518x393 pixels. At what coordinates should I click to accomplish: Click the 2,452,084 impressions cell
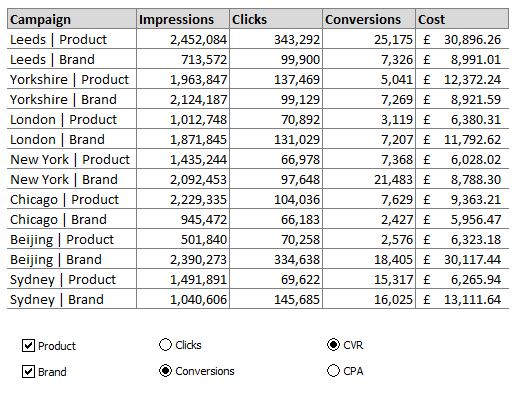(x=183, y=39)
